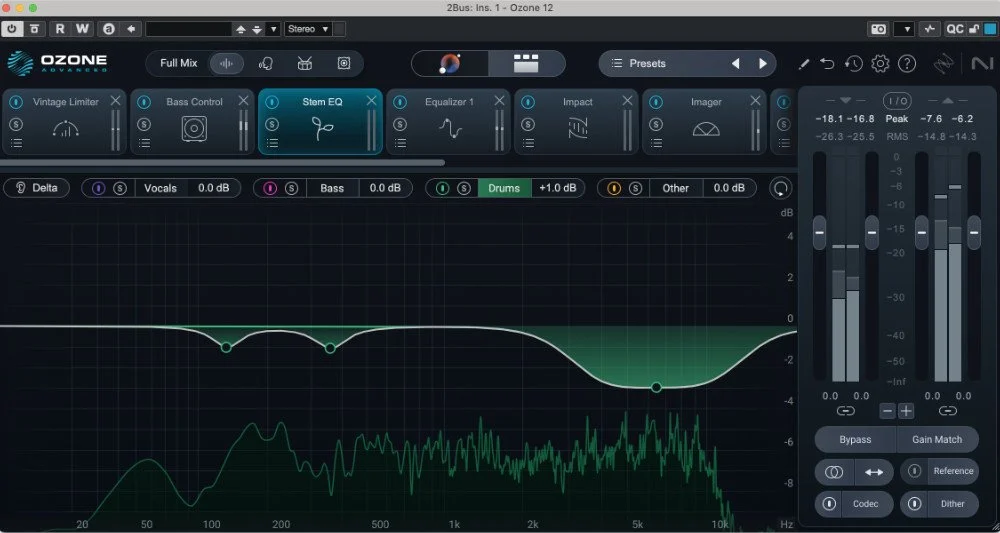This screenshot has height=533, width=1000.
Task: Click the Bypass button
Action: click(855, 439)
